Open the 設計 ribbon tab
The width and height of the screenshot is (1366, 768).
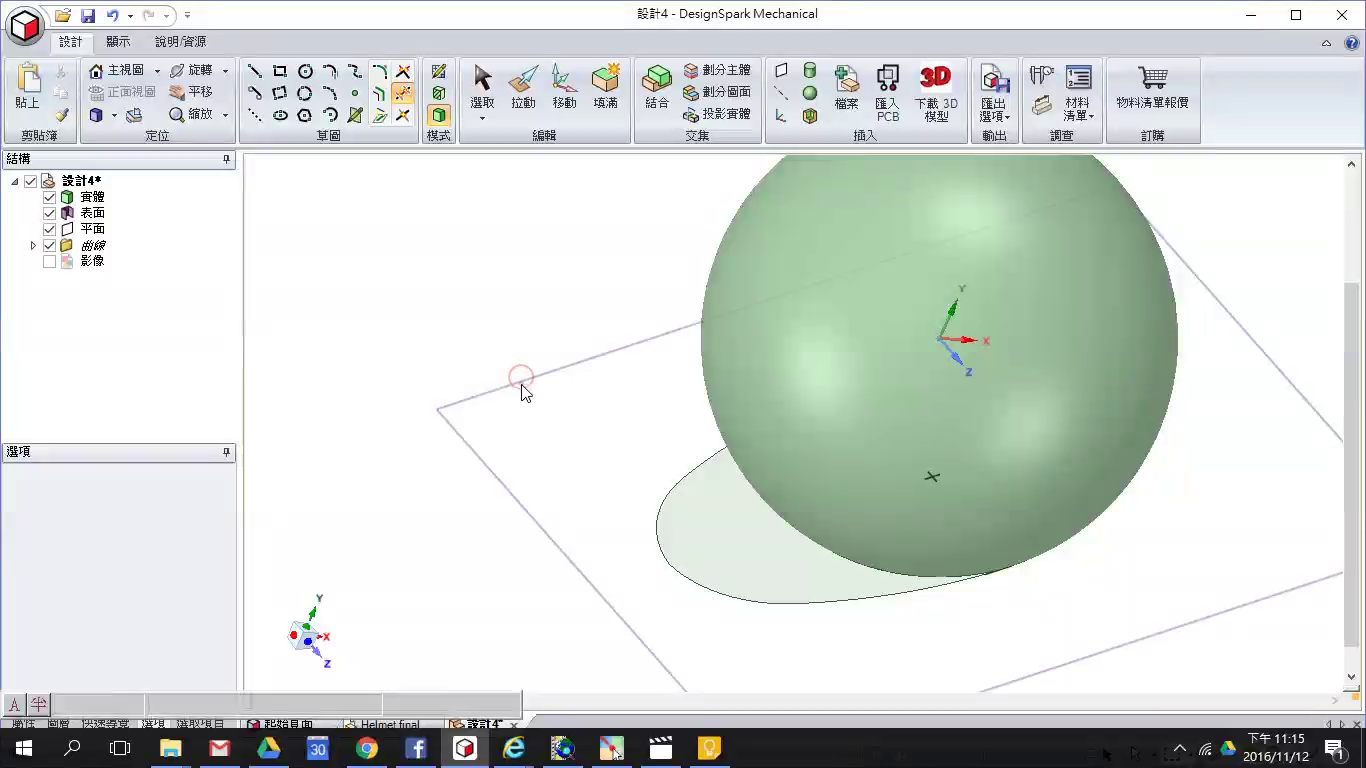70,42
